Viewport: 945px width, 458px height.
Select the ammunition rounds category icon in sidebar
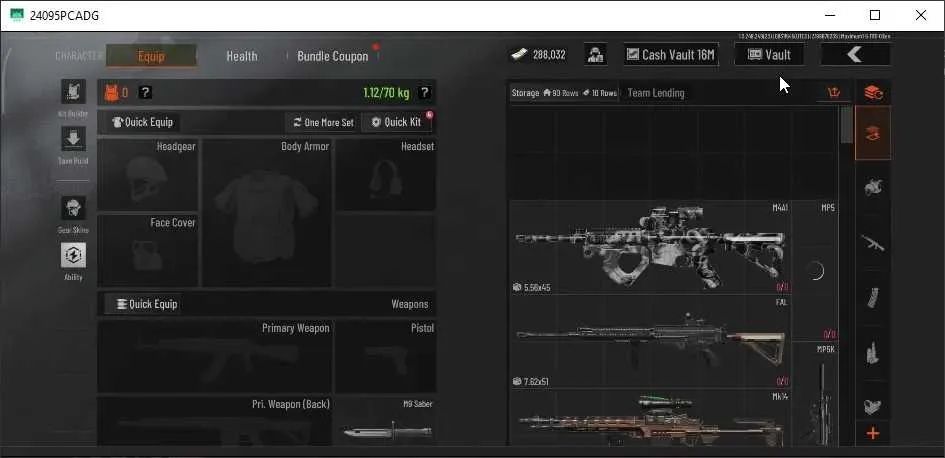click(873, 354)
